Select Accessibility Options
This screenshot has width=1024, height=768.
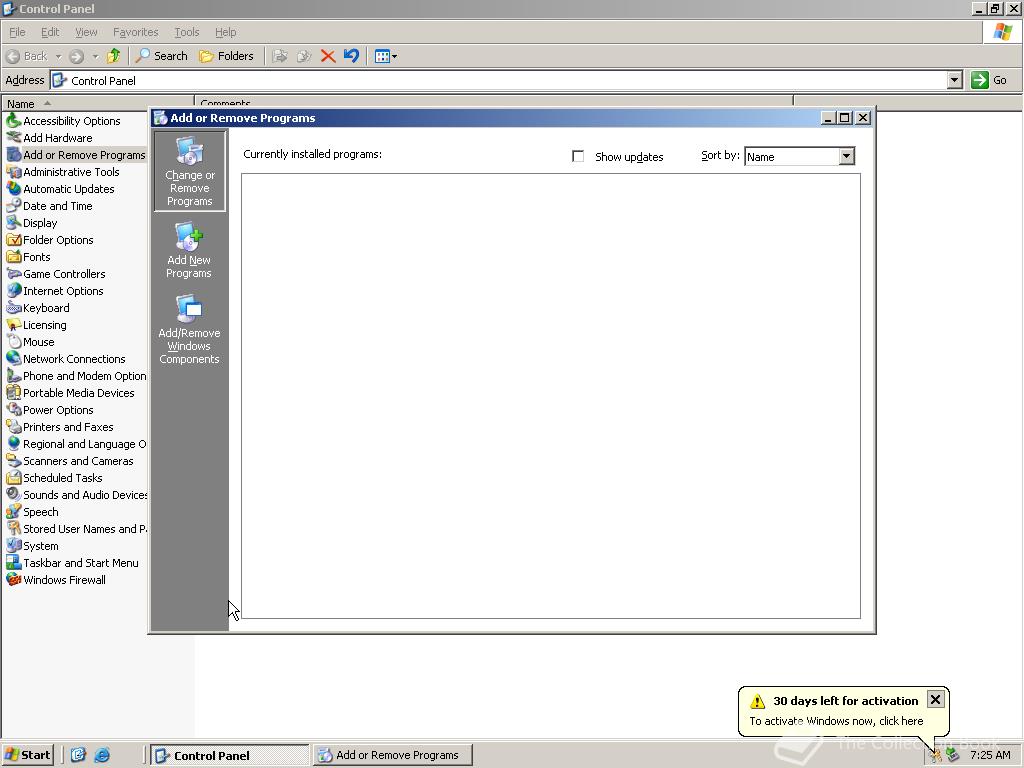[x=63, y=121]
